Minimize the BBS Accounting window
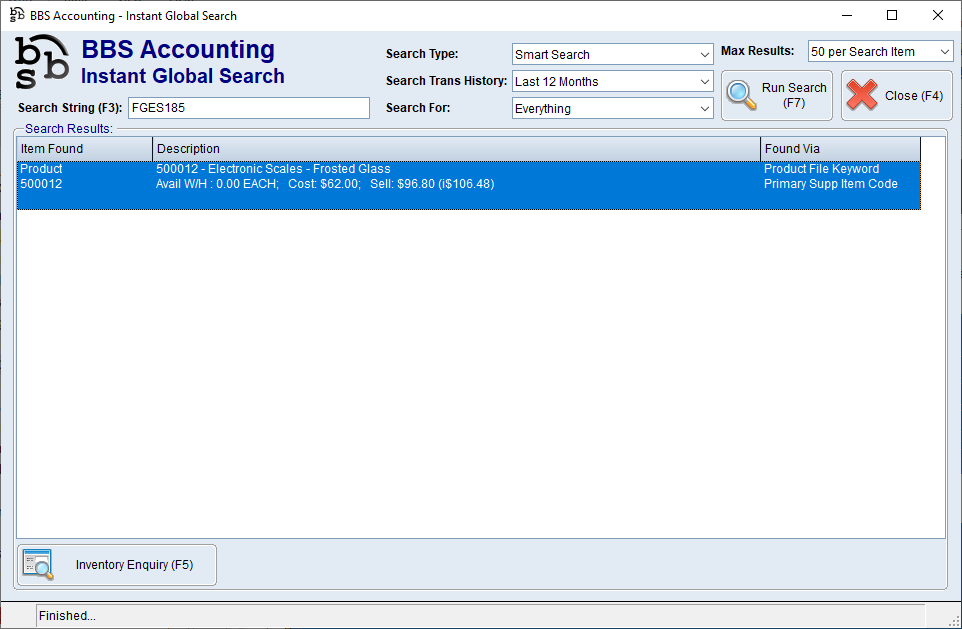The width and height of the screenshot is (962, 629). pos(846,15)
